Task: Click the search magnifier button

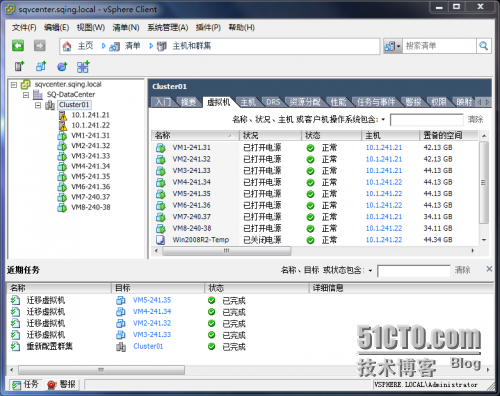Action: (x=483, y=46)
